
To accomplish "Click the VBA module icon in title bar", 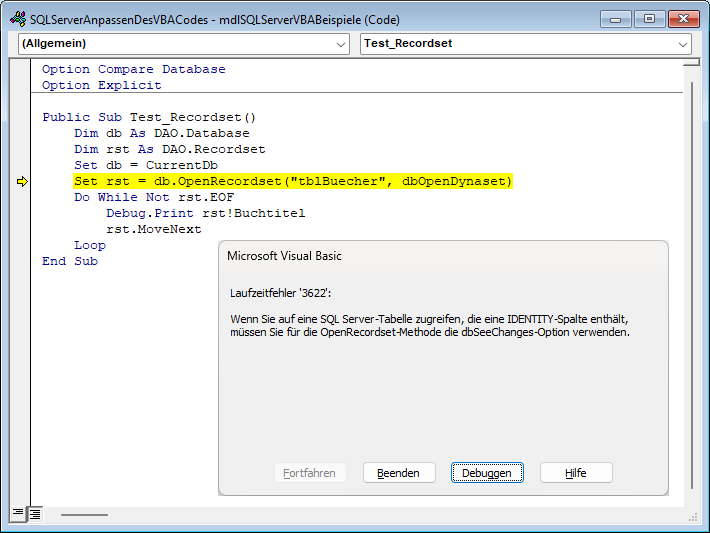I will point(17,18).
